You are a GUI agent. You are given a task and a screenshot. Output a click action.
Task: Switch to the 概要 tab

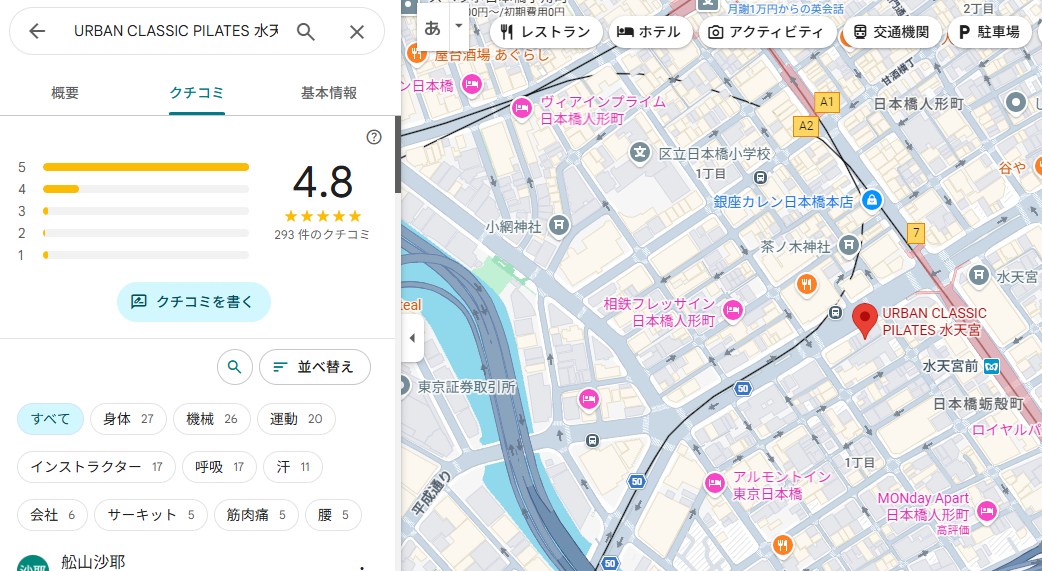(x=65, y=93)
